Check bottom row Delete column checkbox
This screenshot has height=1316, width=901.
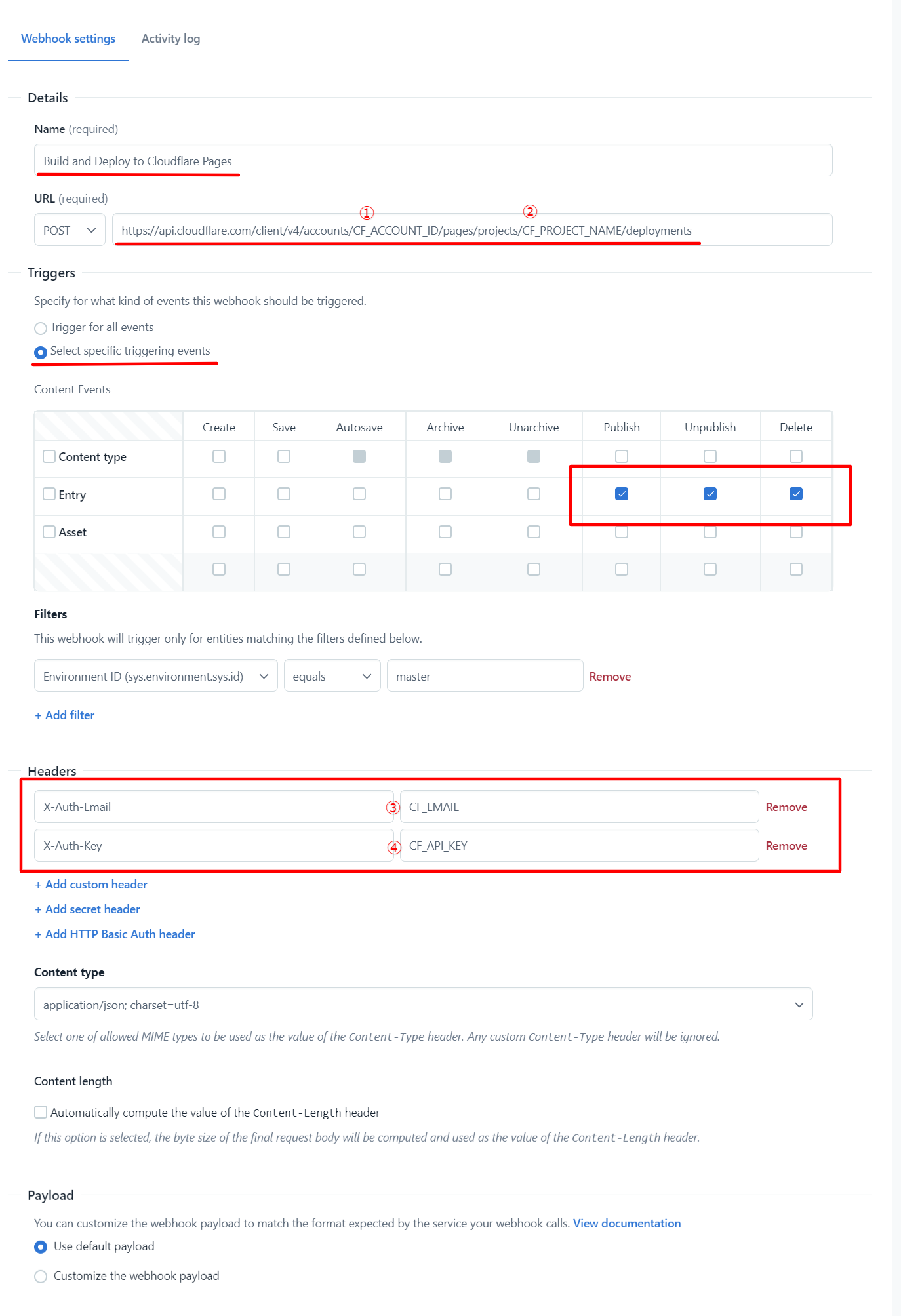tap(796, 569)
